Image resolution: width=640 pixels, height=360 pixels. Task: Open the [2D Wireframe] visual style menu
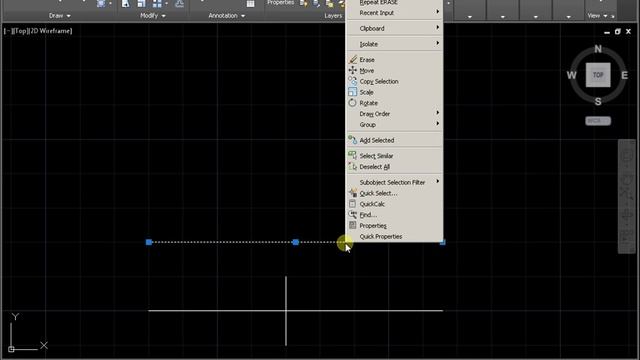(50, 31)
